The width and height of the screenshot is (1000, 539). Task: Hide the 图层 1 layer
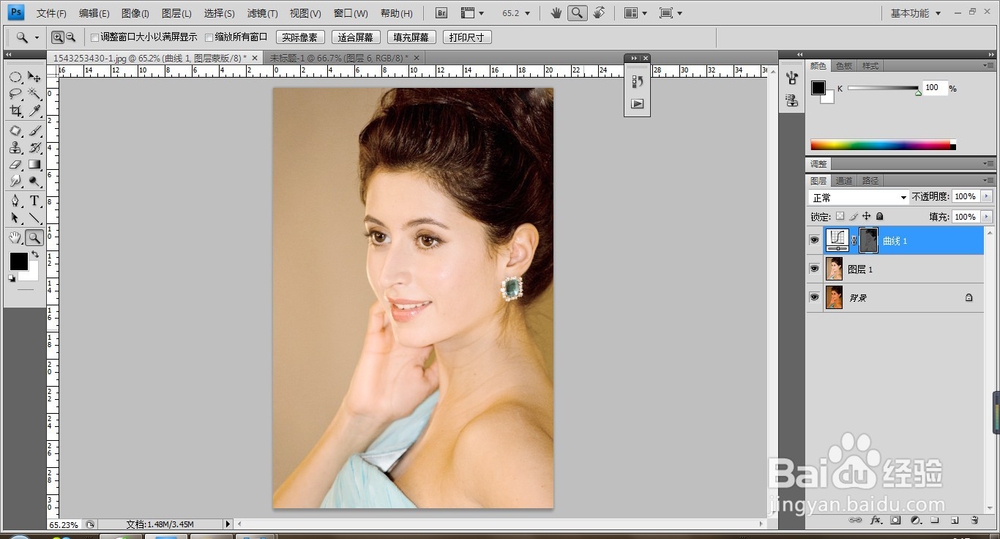tap(814, 269)
